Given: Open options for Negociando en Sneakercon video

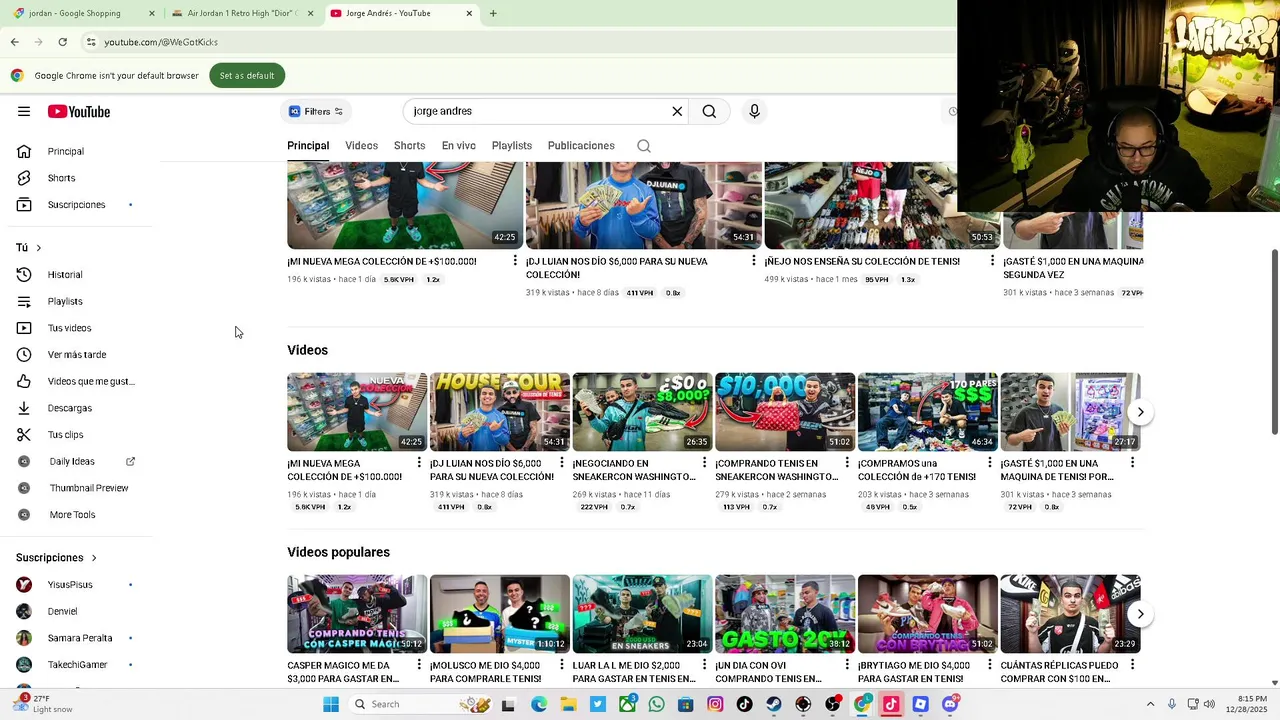Looking at the screenshot, I should tap(704, 463).
